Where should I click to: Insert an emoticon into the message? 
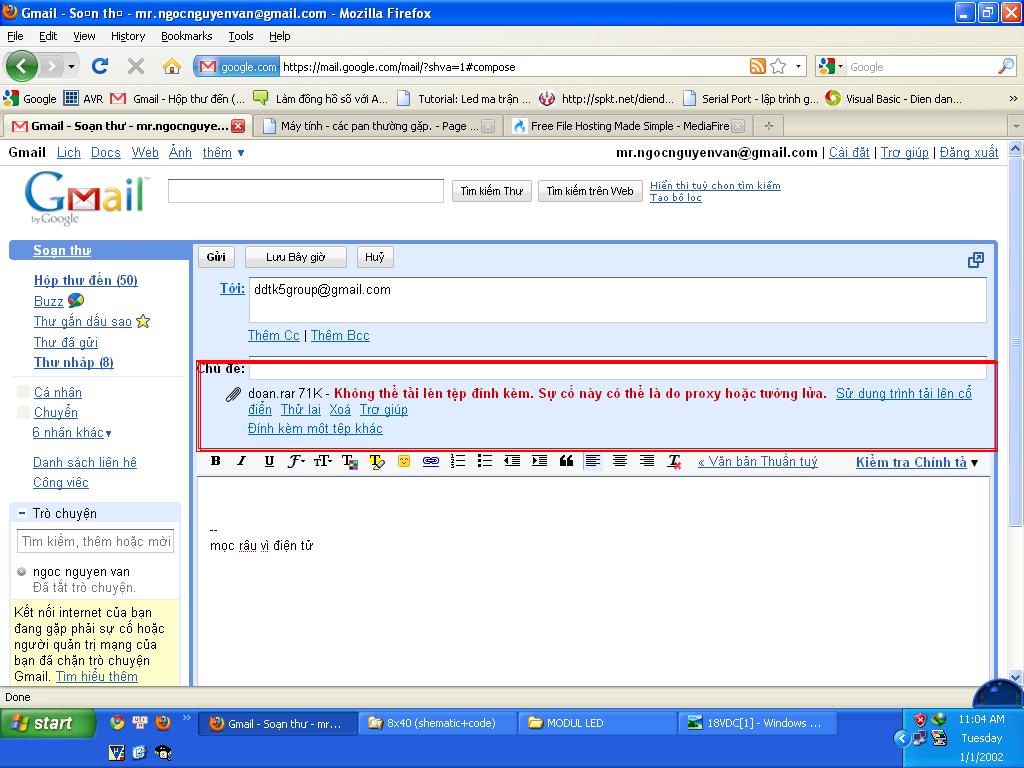tap(404, 461)
